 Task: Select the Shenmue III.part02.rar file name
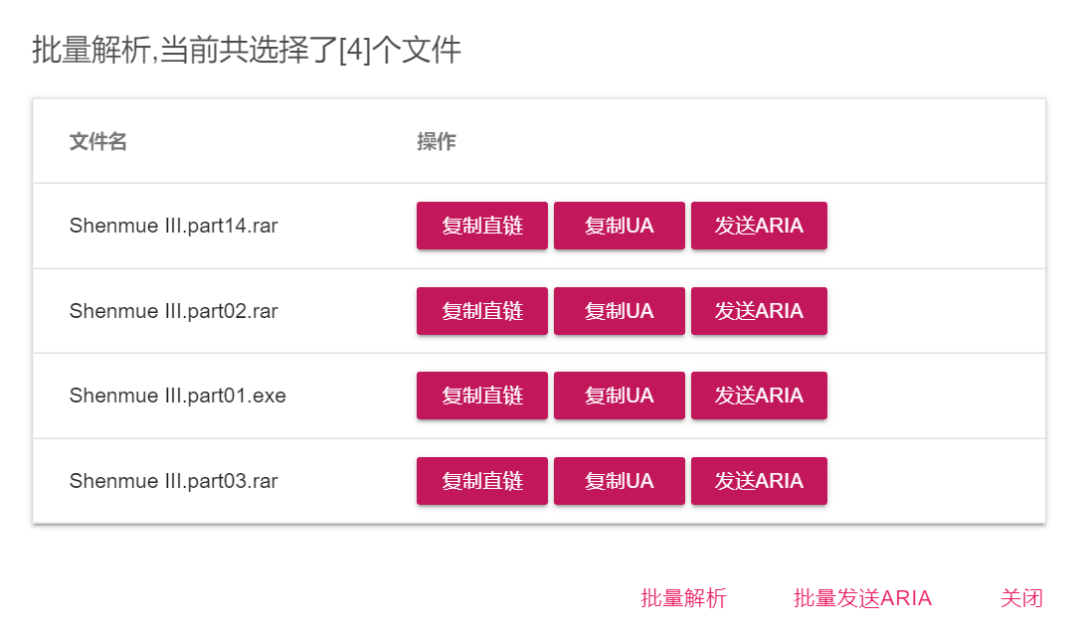pos(173,311)
